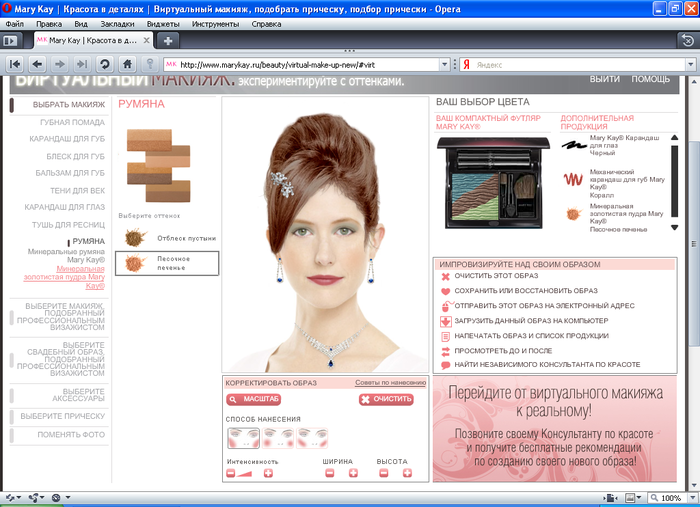Screen dimensions: 700x507
Task: Choose Отблеск пустыни blush shade
Action: (x=167, y=238)
